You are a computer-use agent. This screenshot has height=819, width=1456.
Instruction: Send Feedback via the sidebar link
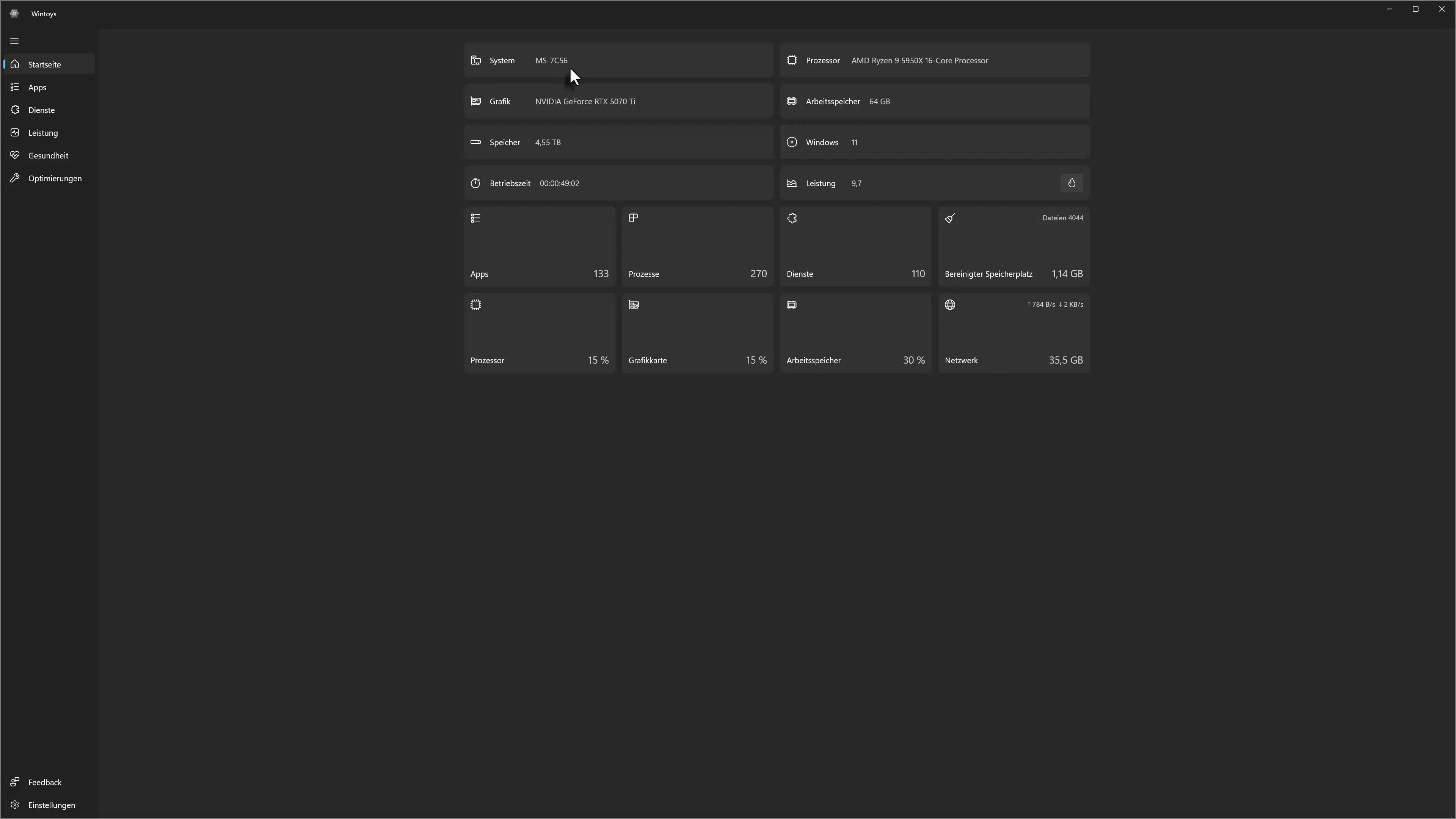click(x=49, y=782)
